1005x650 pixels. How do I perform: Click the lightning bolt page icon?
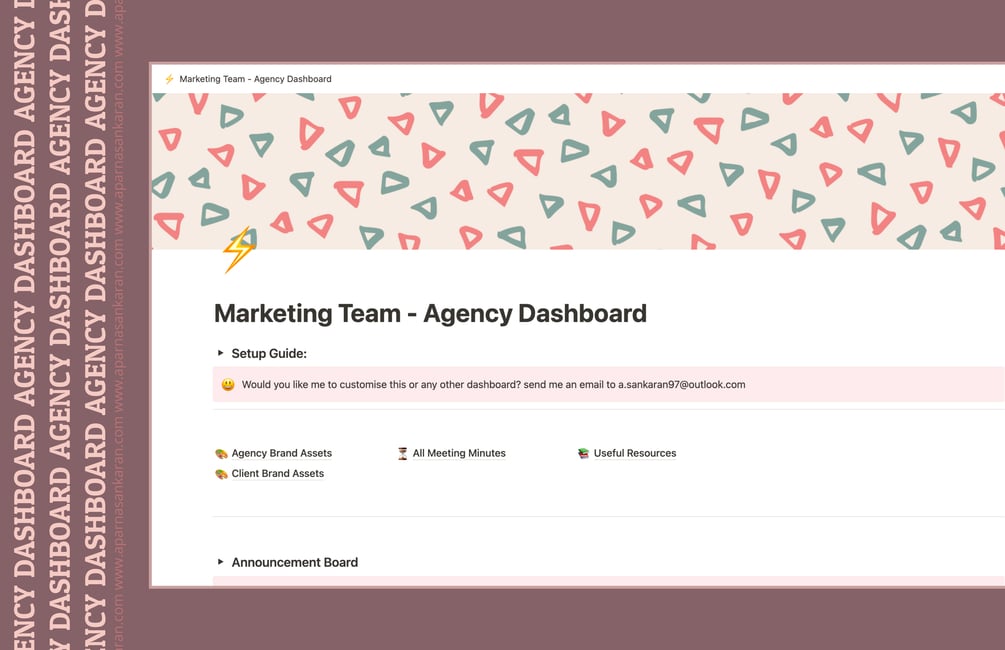click(x=238, y=250)
